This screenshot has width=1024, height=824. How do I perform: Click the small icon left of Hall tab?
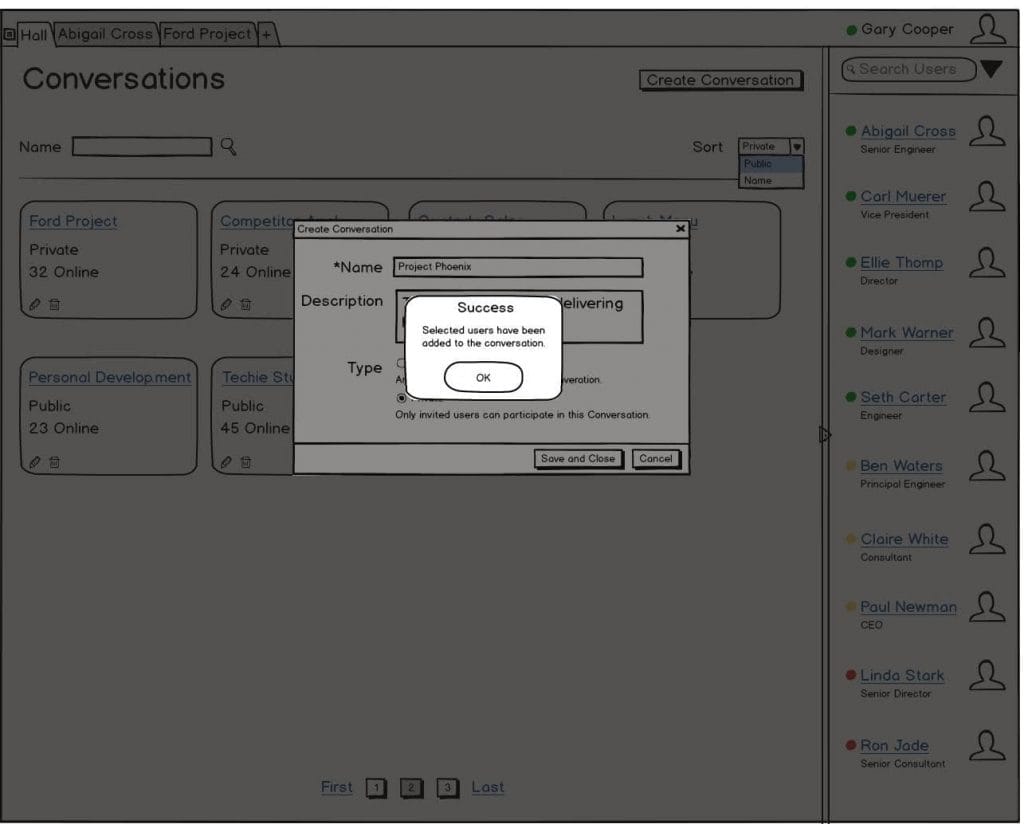[9, 34]
